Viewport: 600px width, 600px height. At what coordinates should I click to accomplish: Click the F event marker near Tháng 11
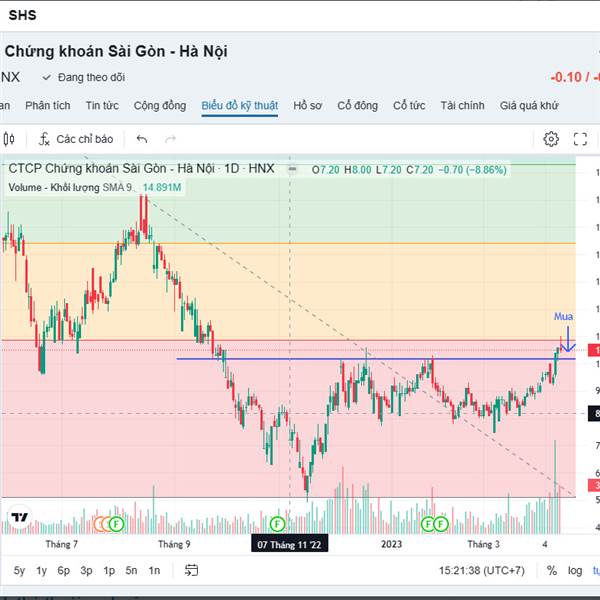click(277, 523)
